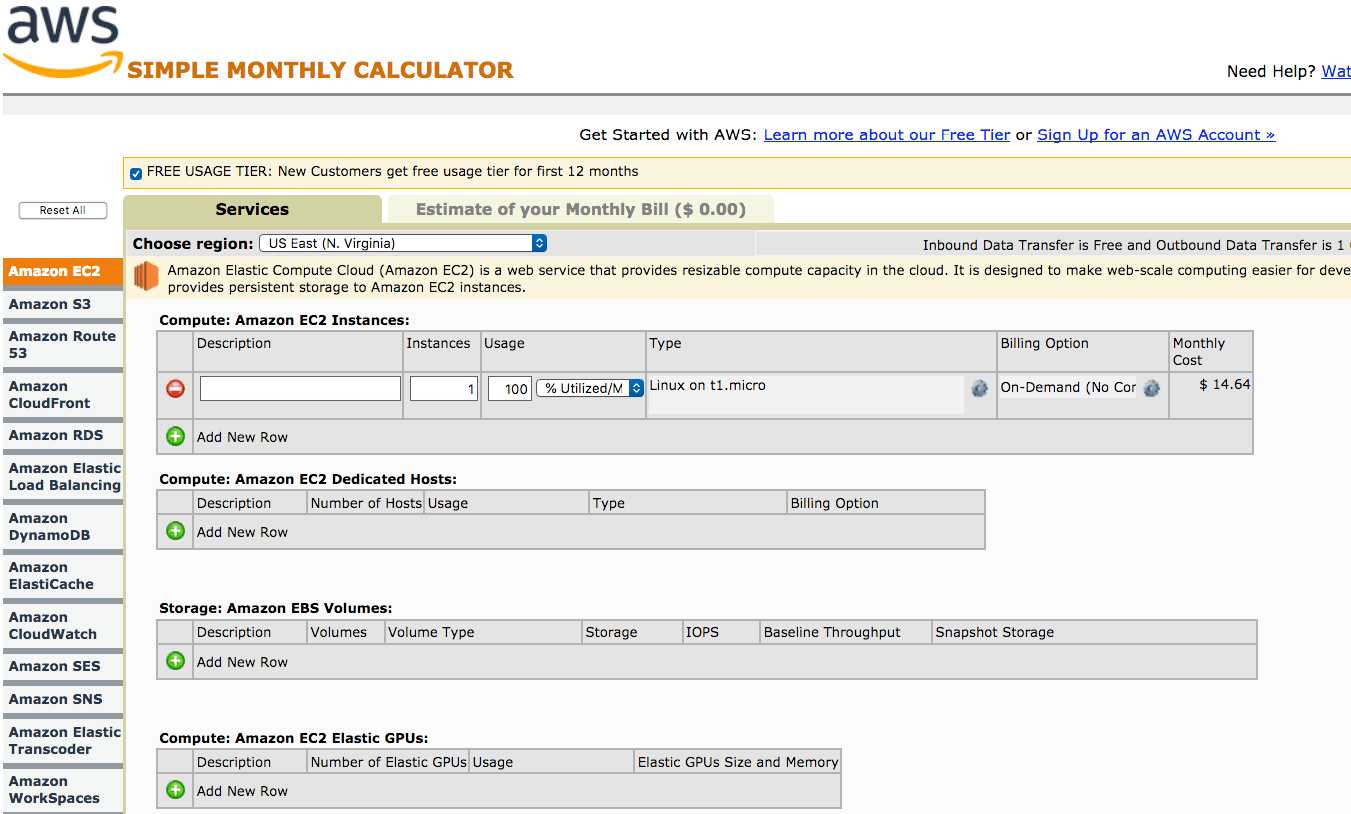Select Amazon SNS in sidebar

pyautogui.click(x=62, y=699)
